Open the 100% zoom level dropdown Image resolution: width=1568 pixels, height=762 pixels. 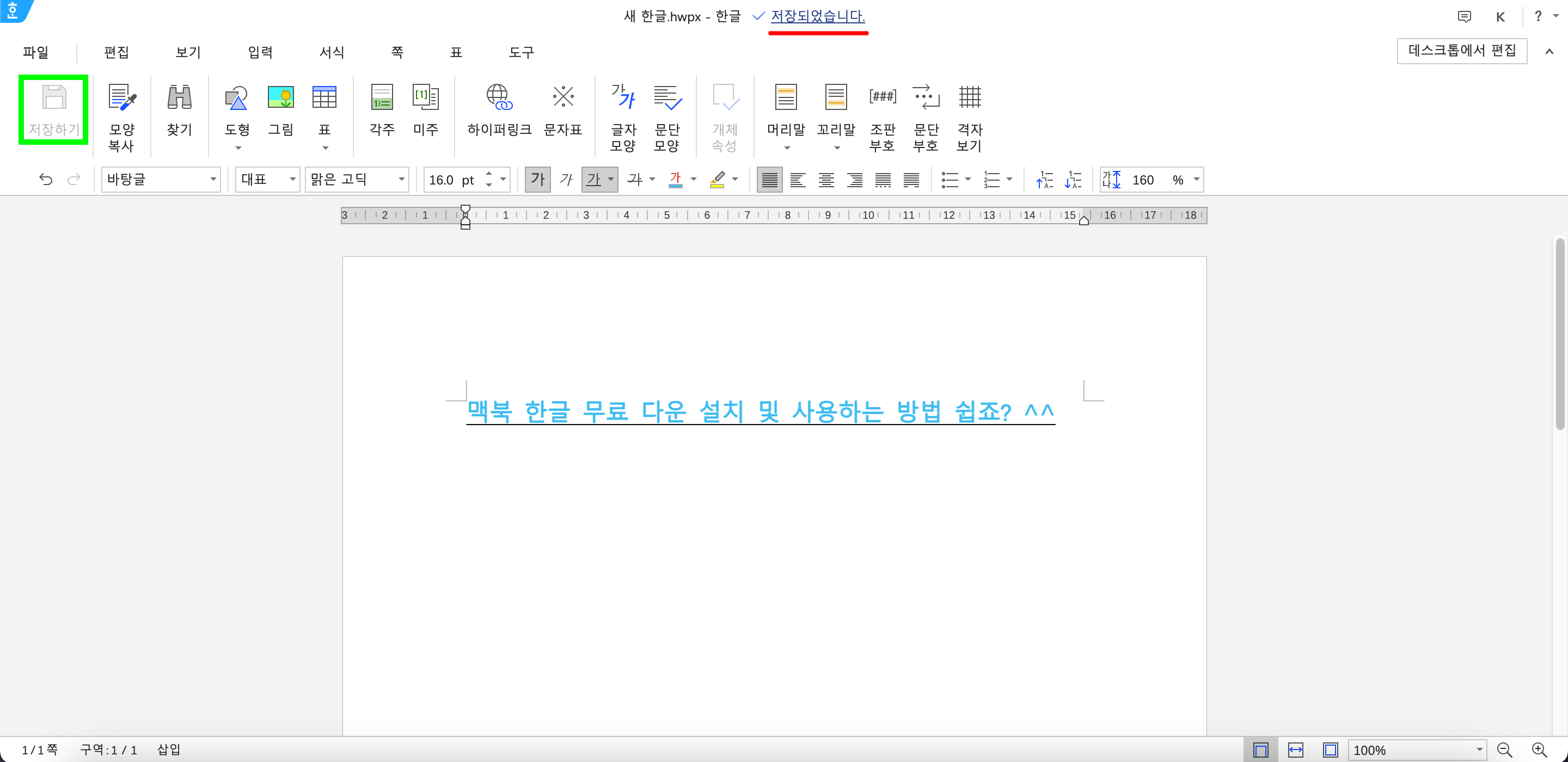[1479, 750]
